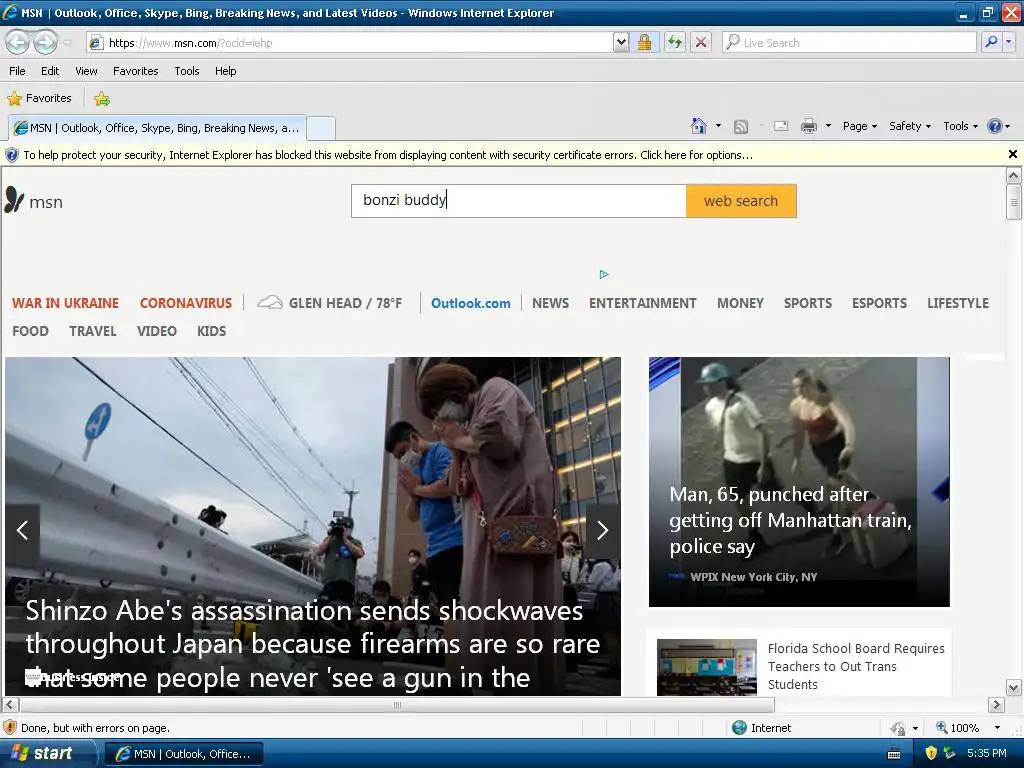Screen dimensions: 1024x768
Task: Open the search provider dropdown arrow
Action: (1009, 43)
